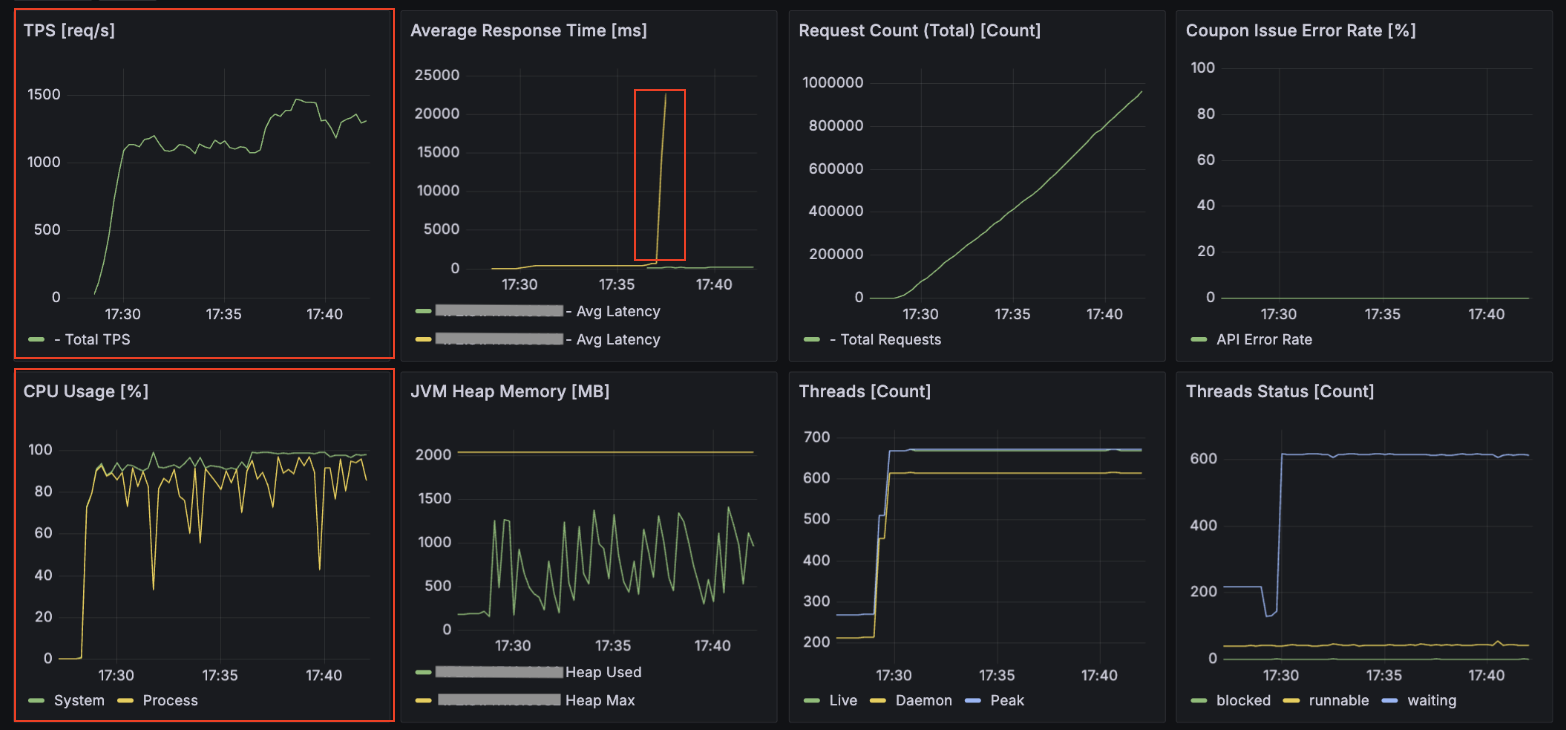Select the Threads [Count] panel title
The width and height of the screenshot is (1566, 730).
[864, 391]
